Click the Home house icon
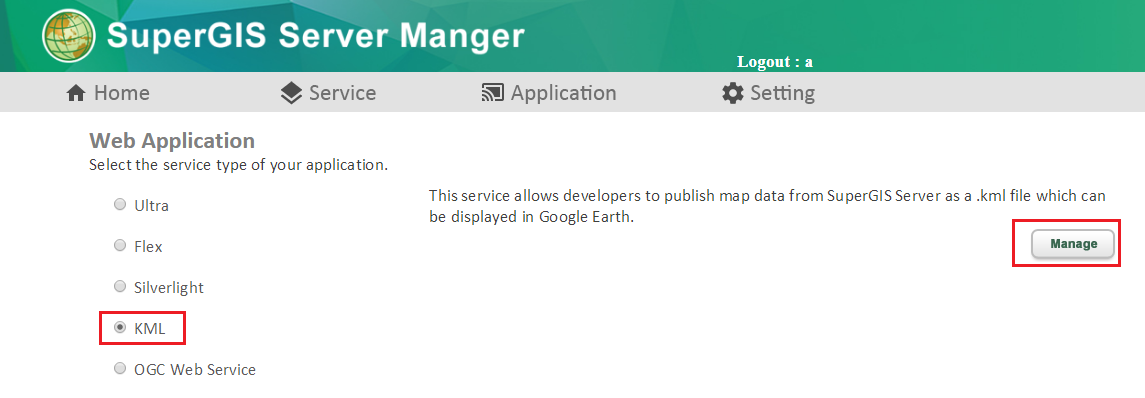1145x398 pixels. coord(76,93)
